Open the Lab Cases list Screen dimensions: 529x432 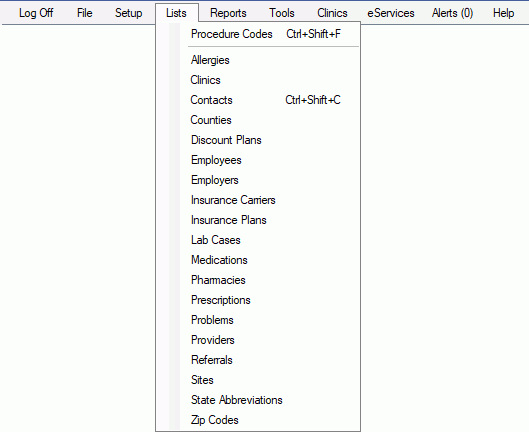coord(258,240)
